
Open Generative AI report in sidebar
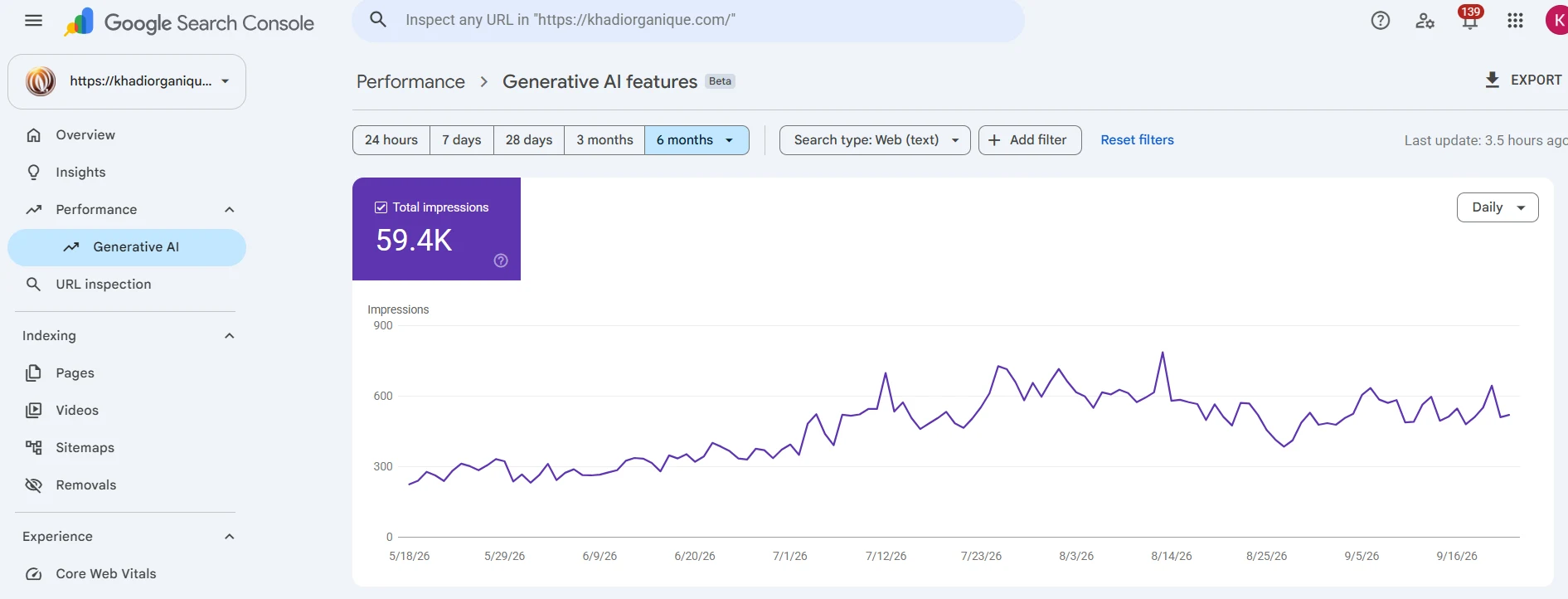[x=127, y=247]
